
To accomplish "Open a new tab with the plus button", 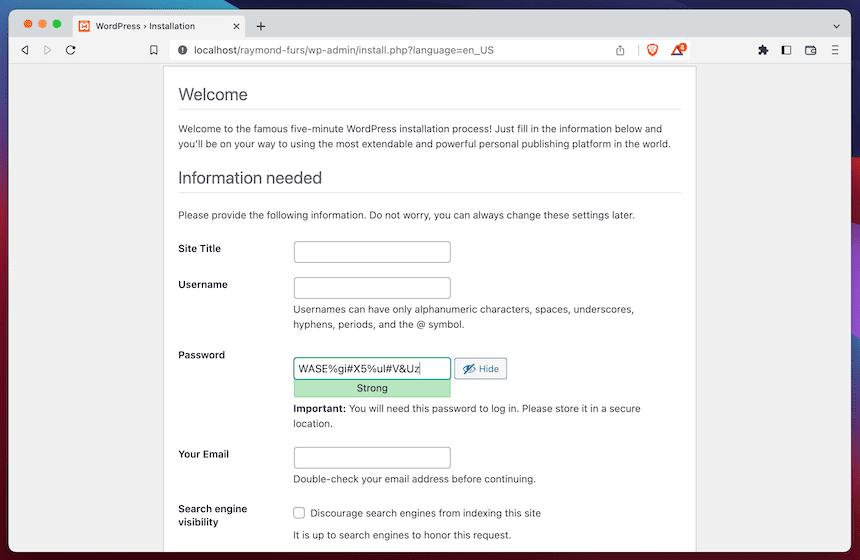I will (x=261, y=26).
